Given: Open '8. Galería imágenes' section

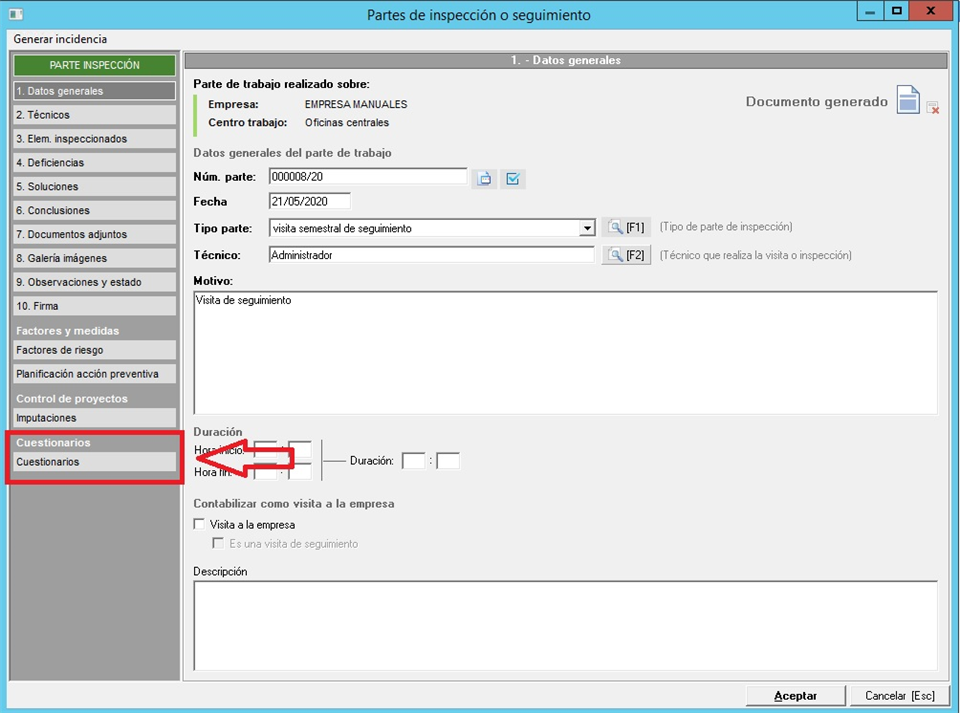Looking at the screenshot, I should (94, 258).
